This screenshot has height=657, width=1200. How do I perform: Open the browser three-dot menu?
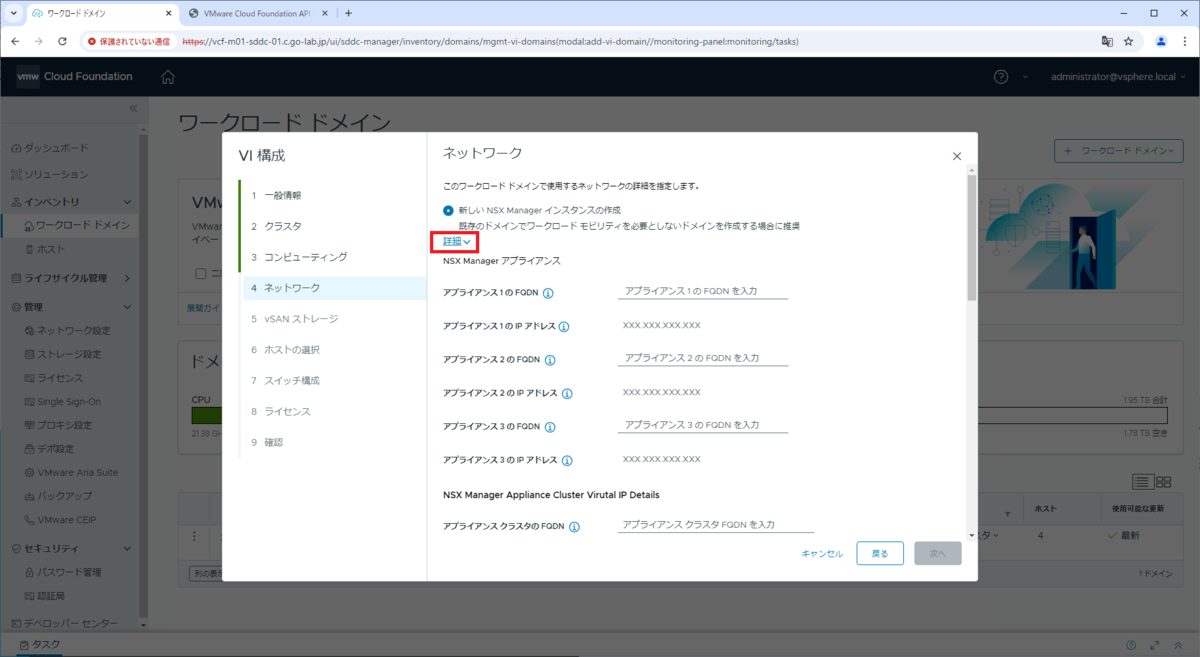[1184, 41]
